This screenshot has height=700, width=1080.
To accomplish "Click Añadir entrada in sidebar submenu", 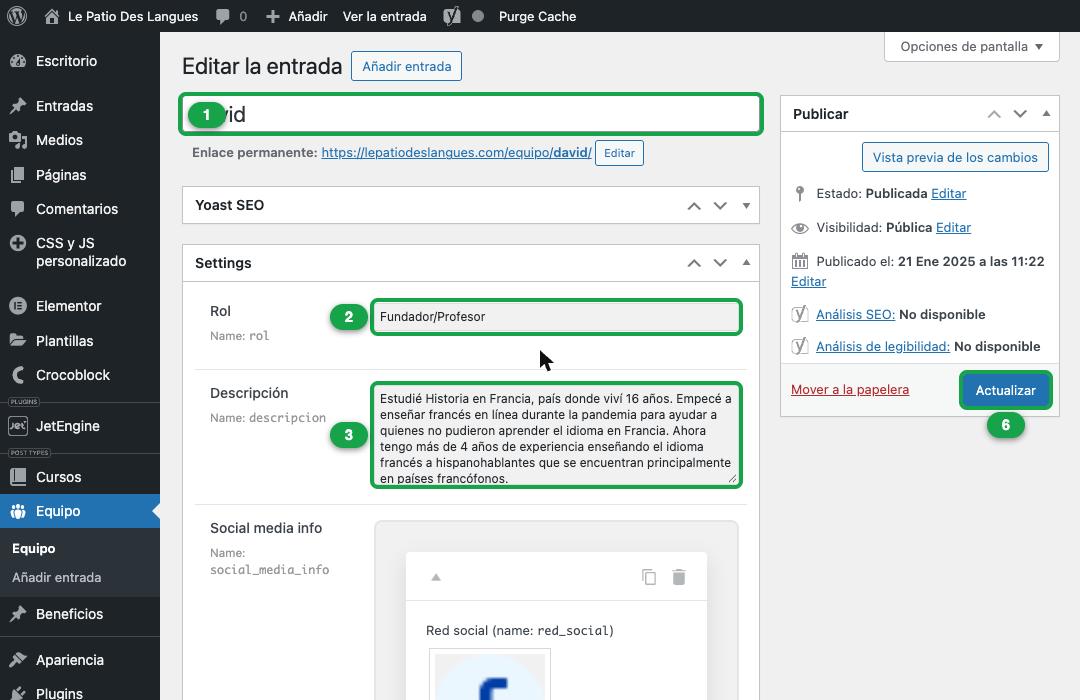I will [56, 577].
